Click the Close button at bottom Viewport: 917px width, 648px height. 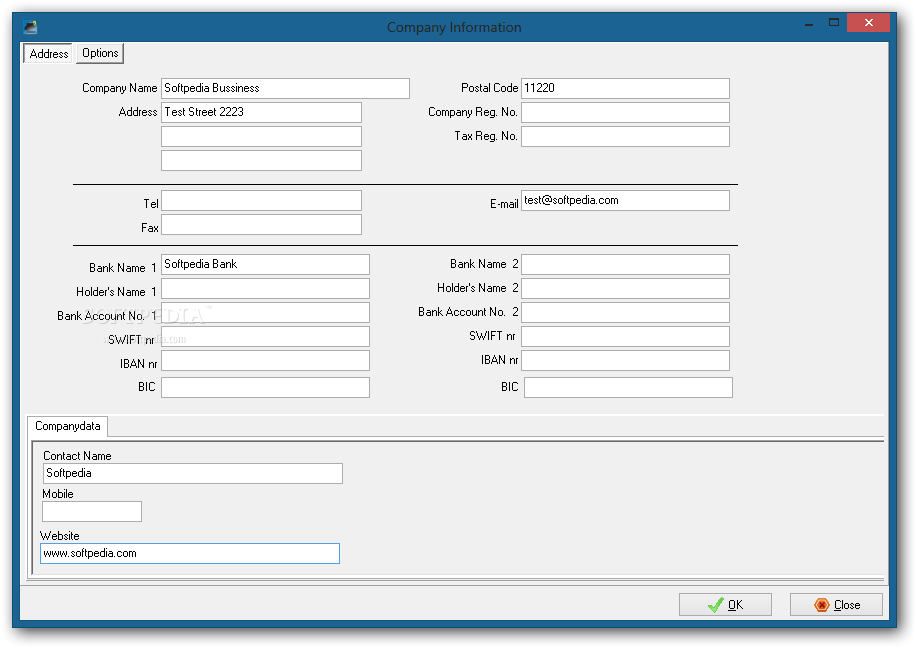pos(836,604)
